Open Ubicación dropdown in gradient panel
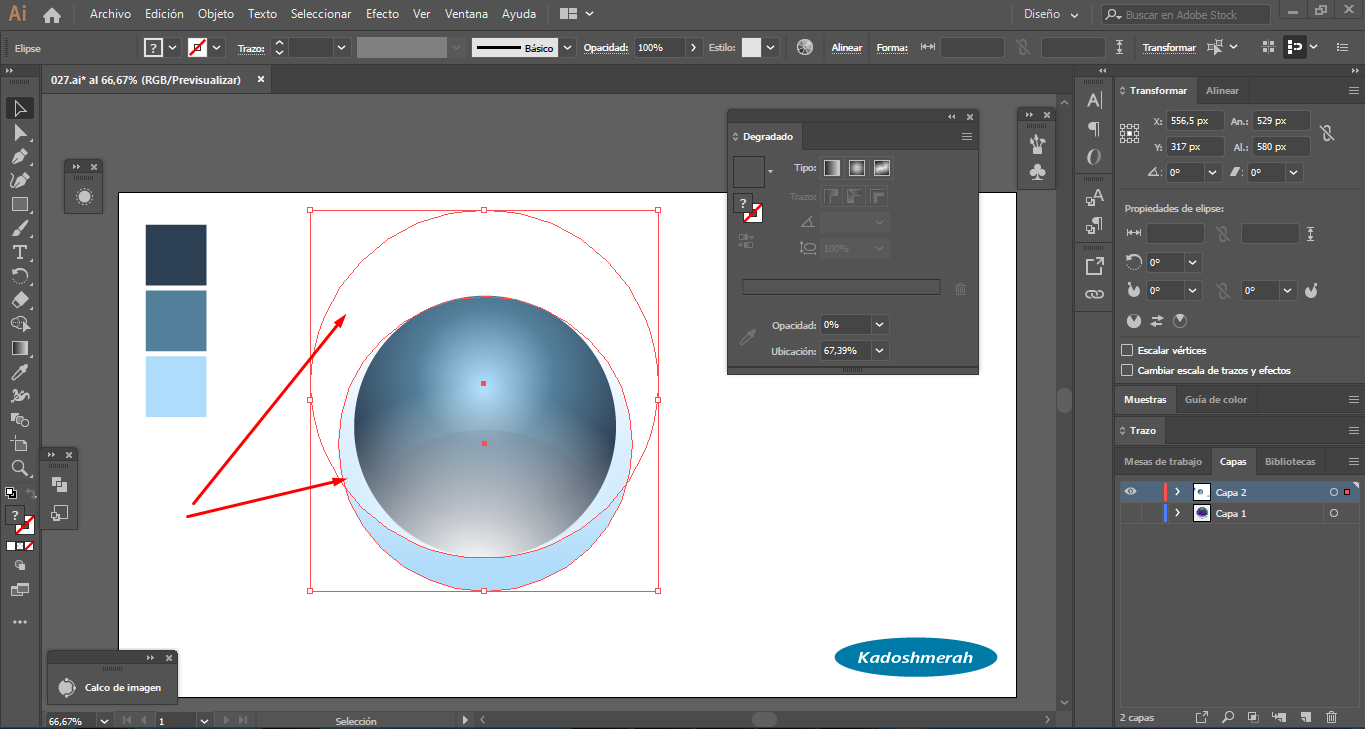Screen dimensions: 1365x729 pos(880,351)
